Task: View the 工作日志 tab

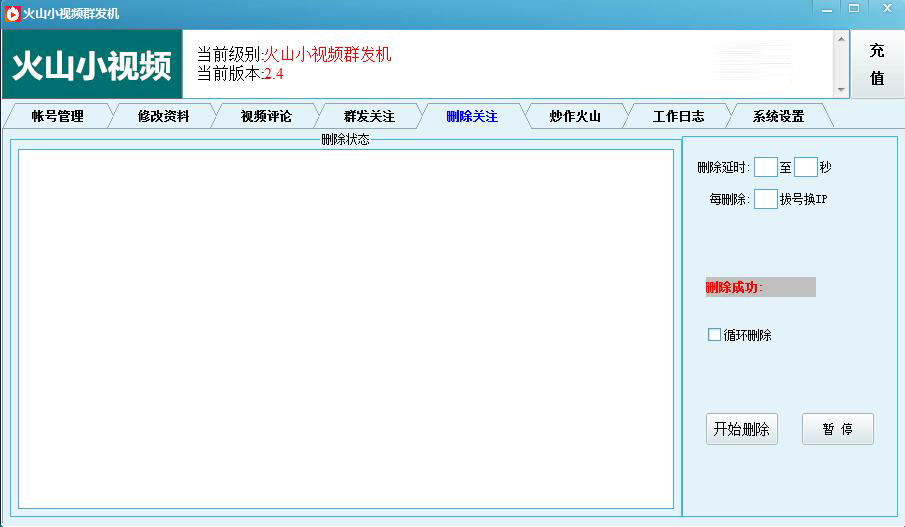Action: tap(678, 116)
